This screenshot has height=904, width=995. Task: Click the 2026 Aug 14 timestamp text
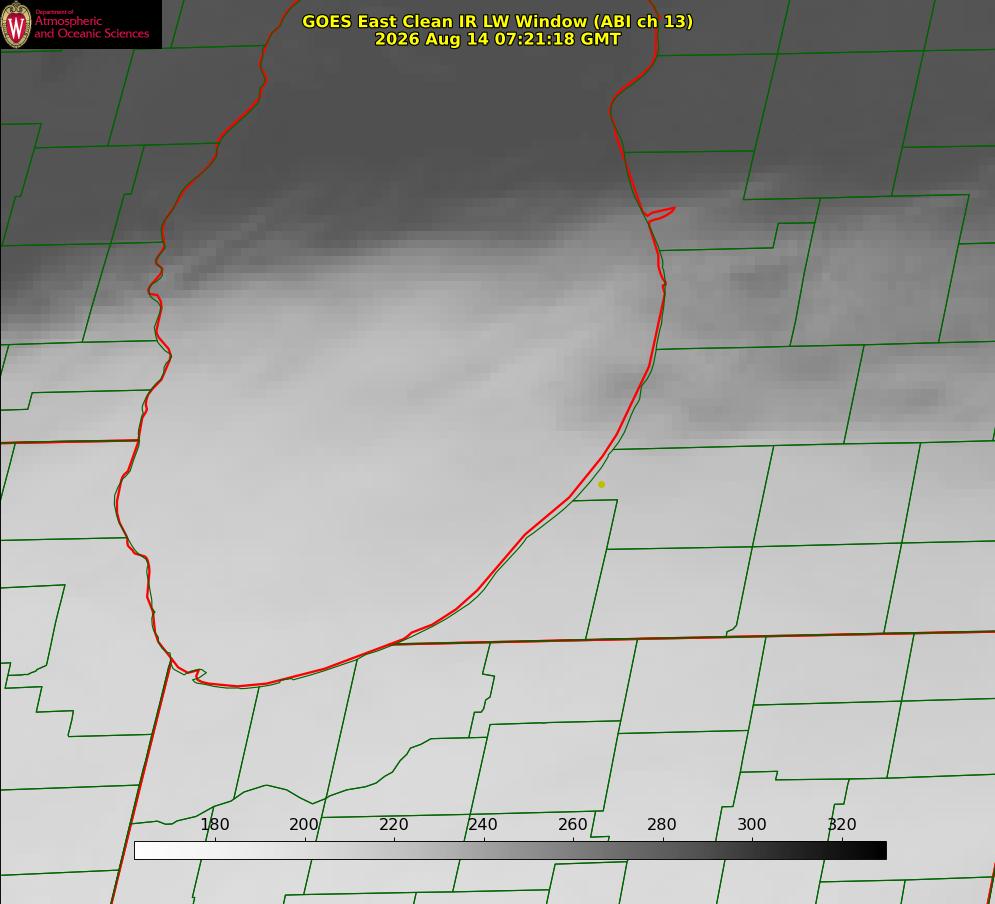click(498, 39)
